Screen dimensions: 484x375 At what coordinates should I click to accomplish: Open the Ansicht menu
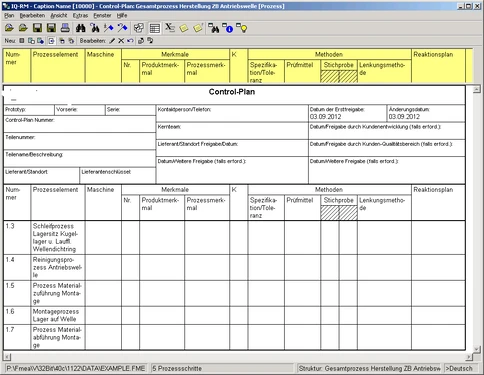click(x=59, y=15)
